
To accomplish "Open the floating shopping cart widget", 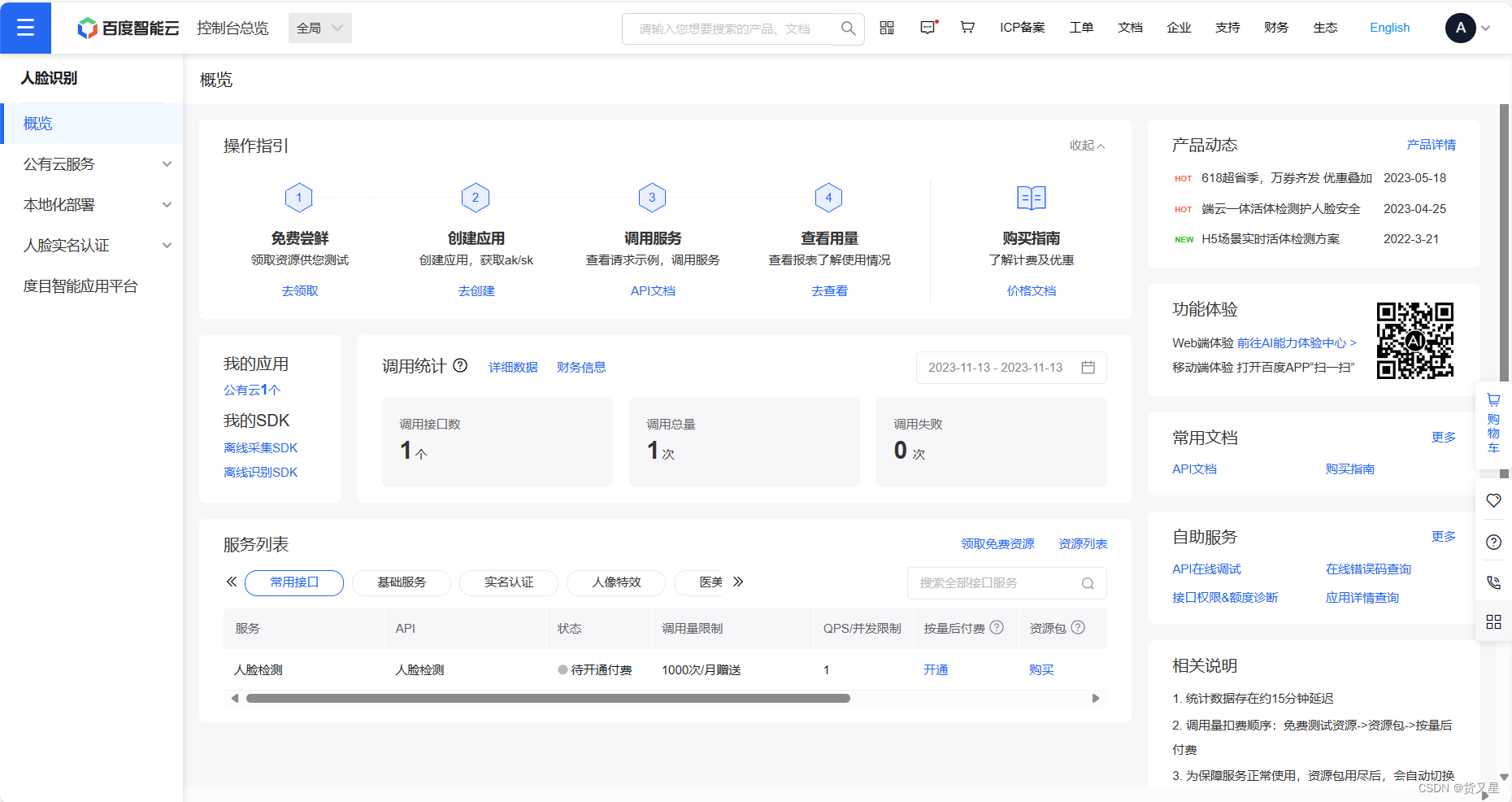I will coord(1493,425).
